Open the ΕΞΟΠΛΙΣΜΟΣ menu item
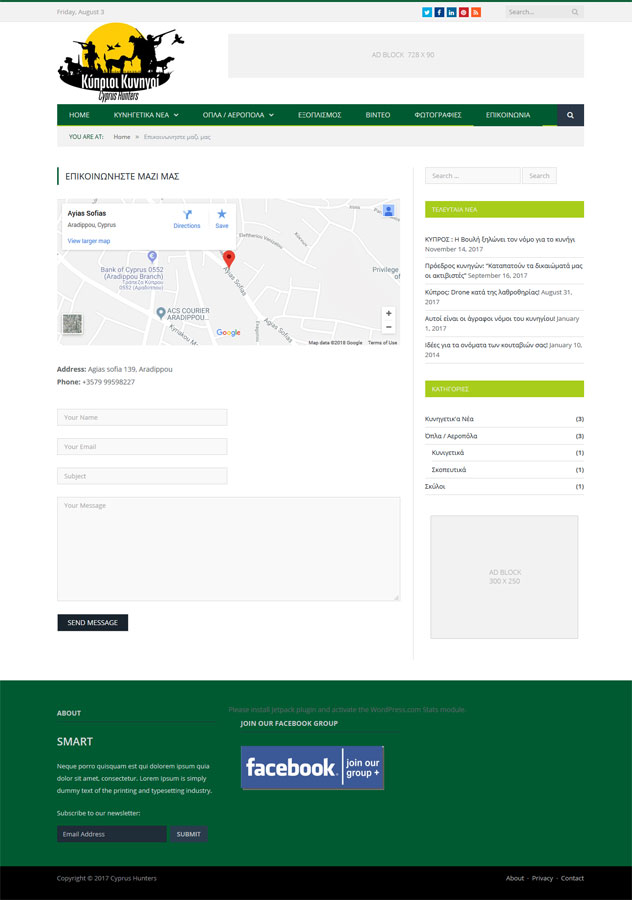The image size is (632, 900). point(320,115)
